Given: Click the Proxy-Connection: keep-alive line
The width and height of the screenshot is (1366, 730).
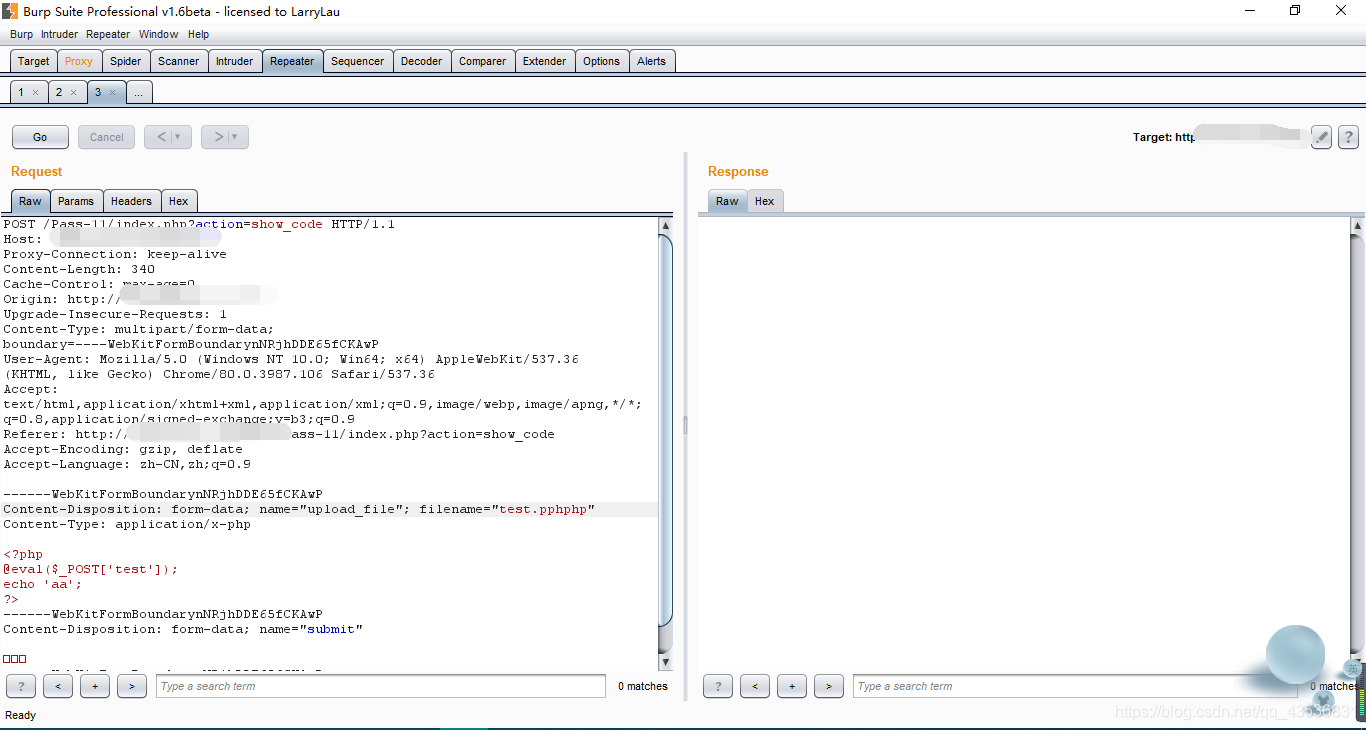Looking at the screenshot, I should coord(115,254).
